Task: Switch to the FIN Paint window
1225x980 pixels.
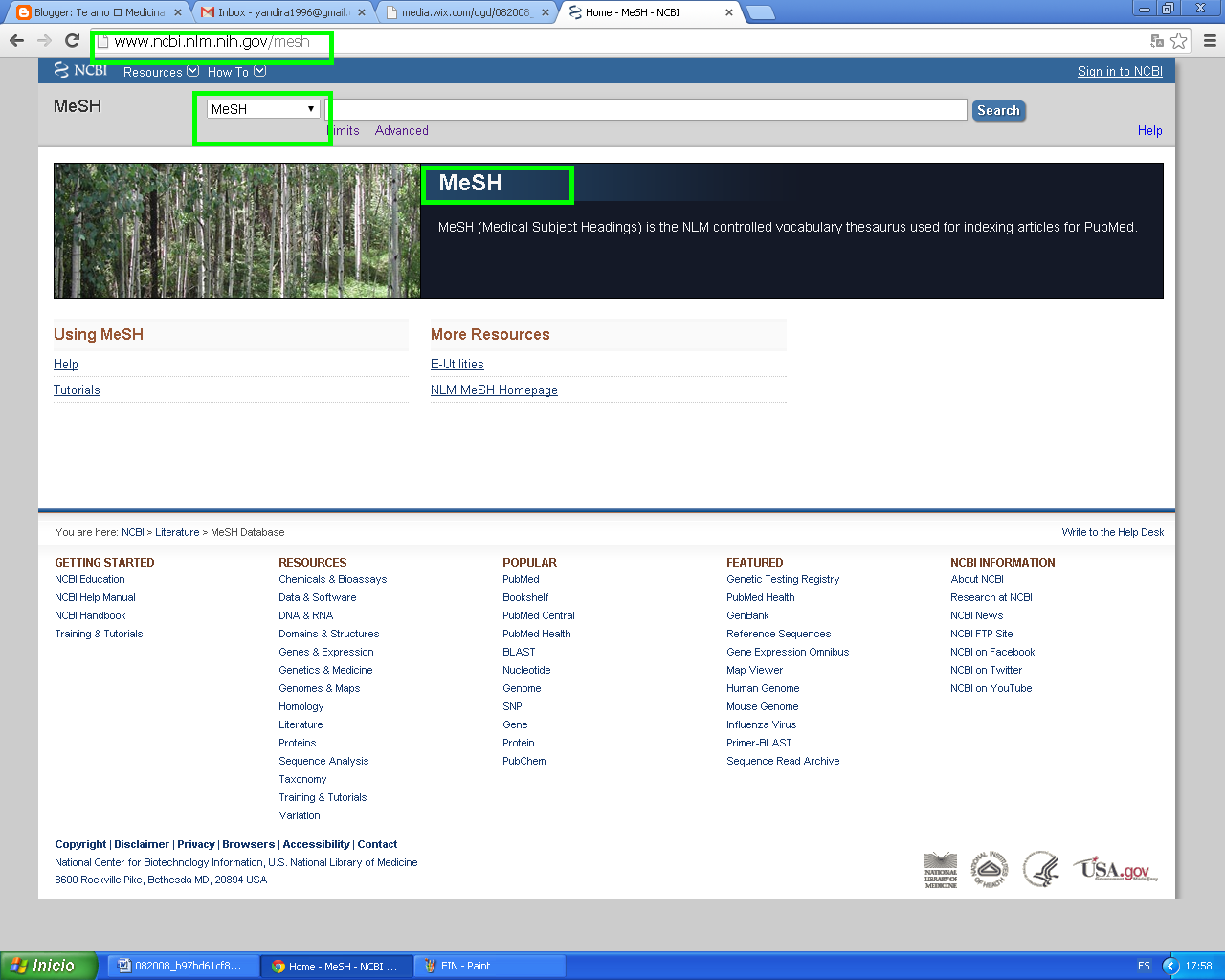Action: [x=489, y=965]
